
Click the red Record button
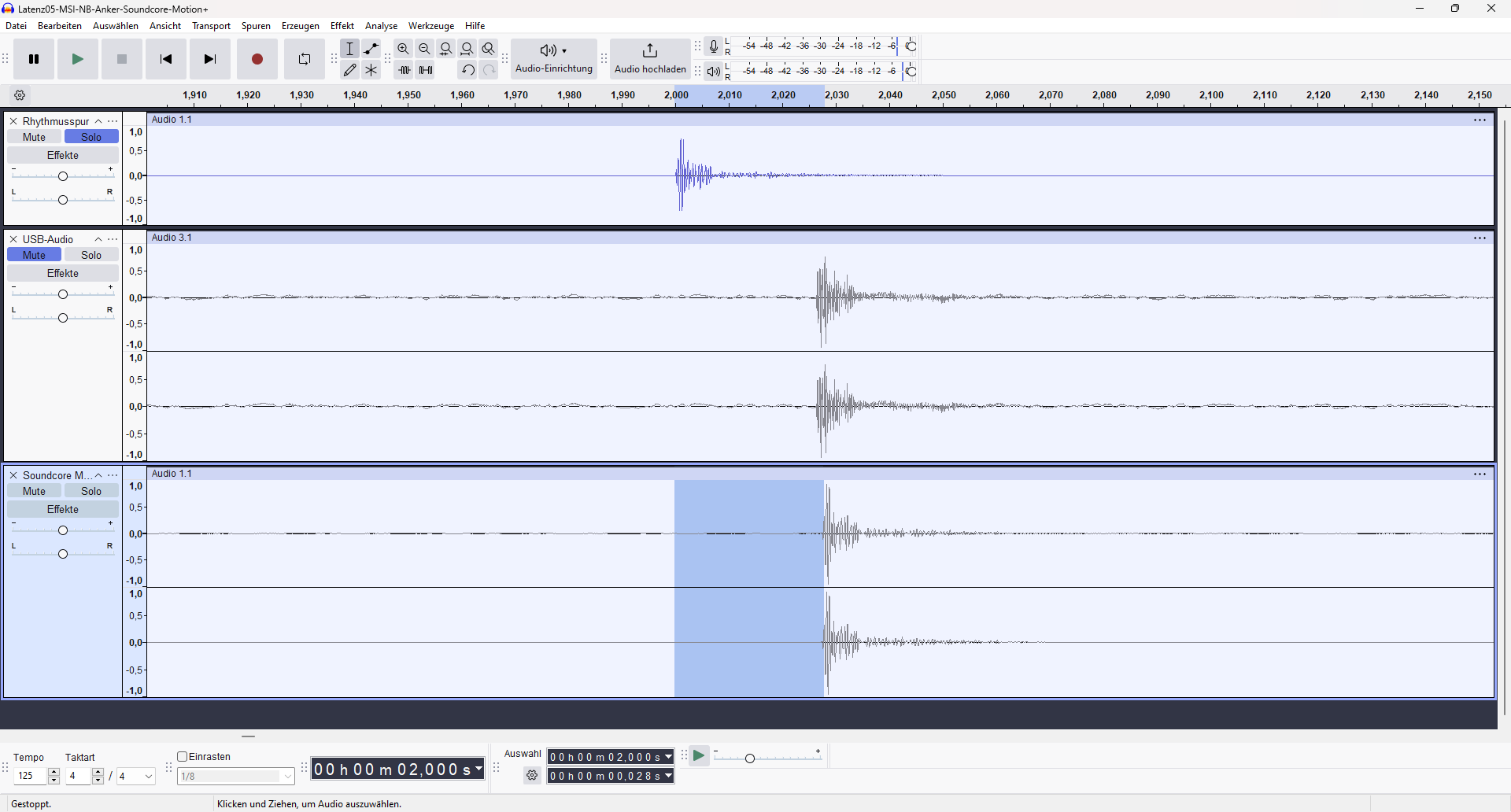pos(257,59)
